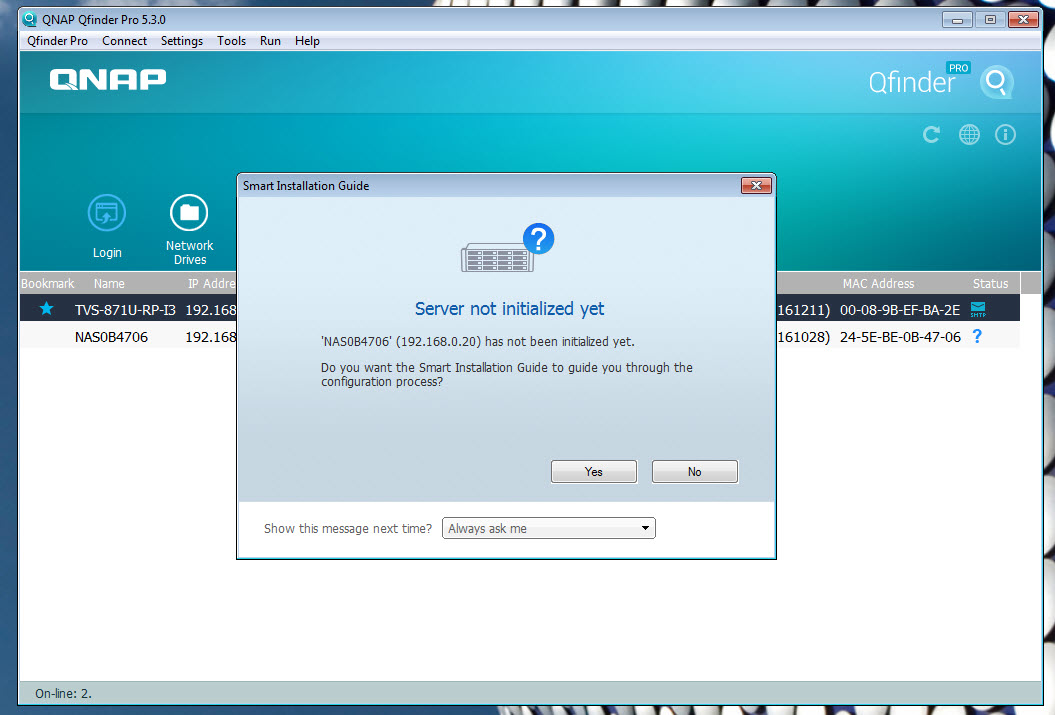Click the globe language icon
The image size is (1055, 715).
pyautogui.click(x=969, y=135)
